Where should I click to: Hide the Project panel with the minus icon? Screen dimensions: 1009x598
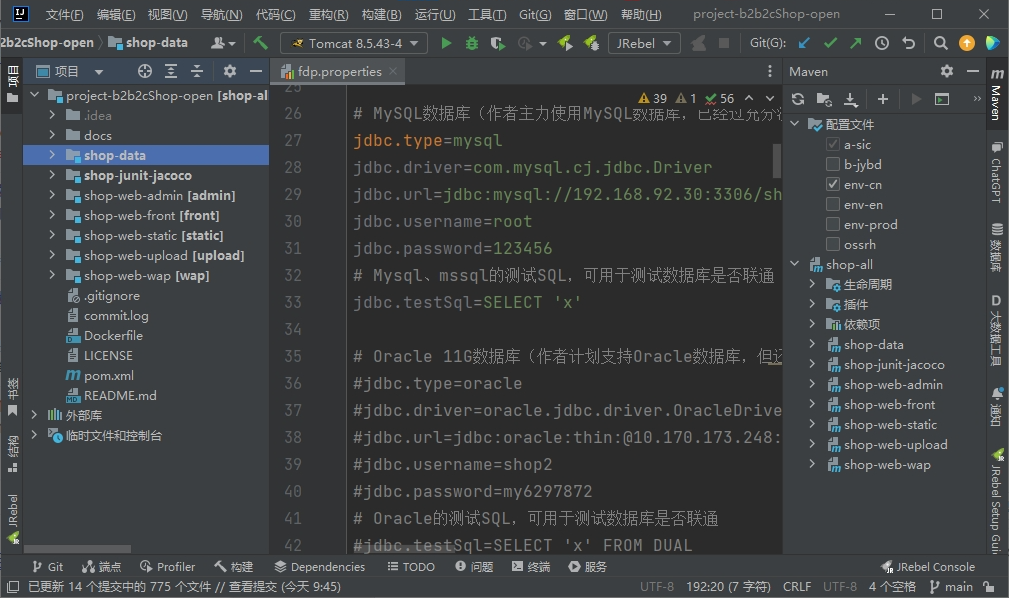pyautogui.click(x=255, y=71)
